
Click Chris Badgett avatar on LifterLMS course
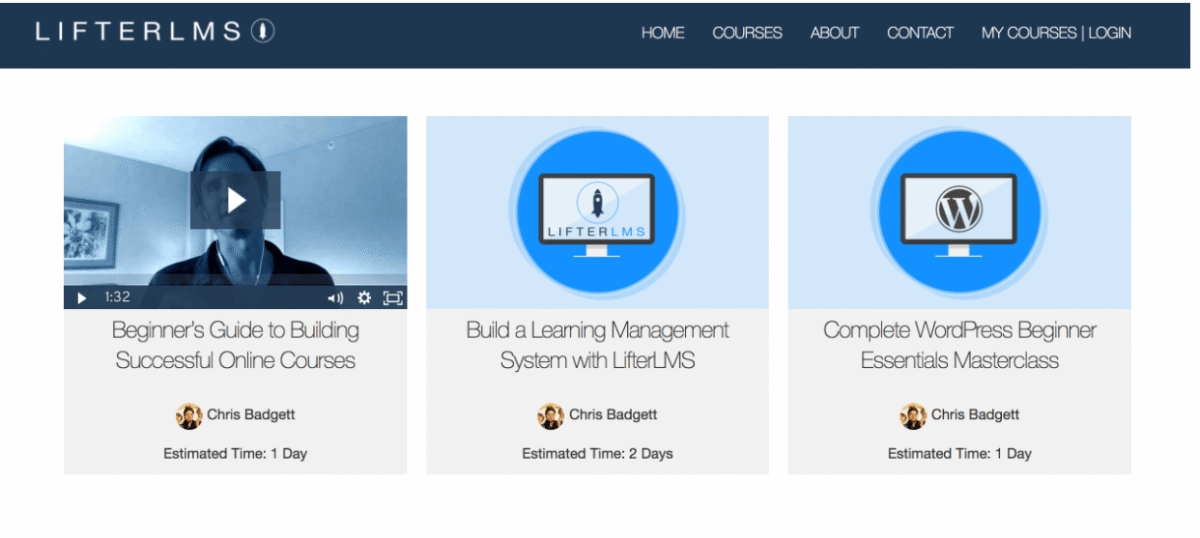coord(551,415)
